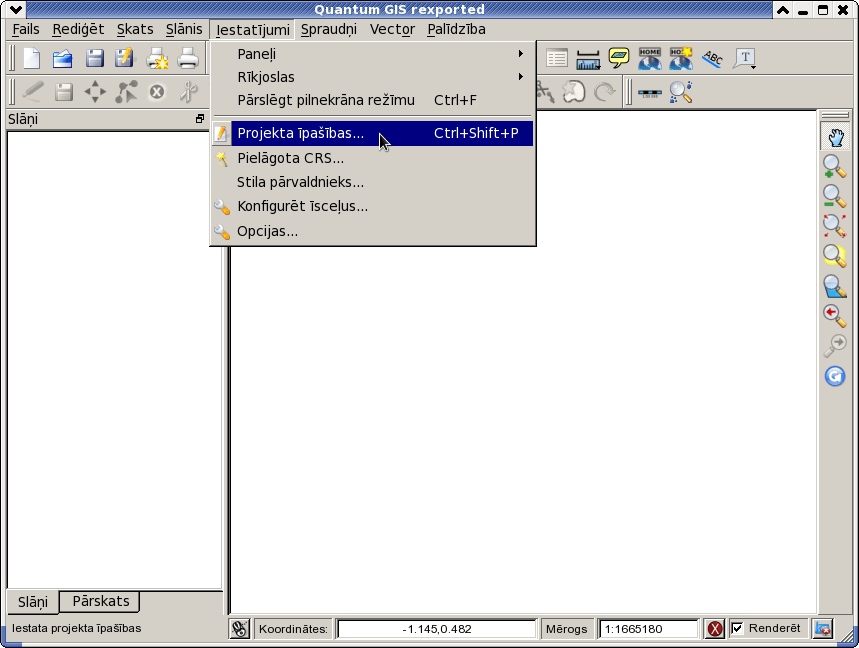Expand the Rīkjoslas submenu
The width and height of the screenshot is (859, 648).
[x=373, y=77]
